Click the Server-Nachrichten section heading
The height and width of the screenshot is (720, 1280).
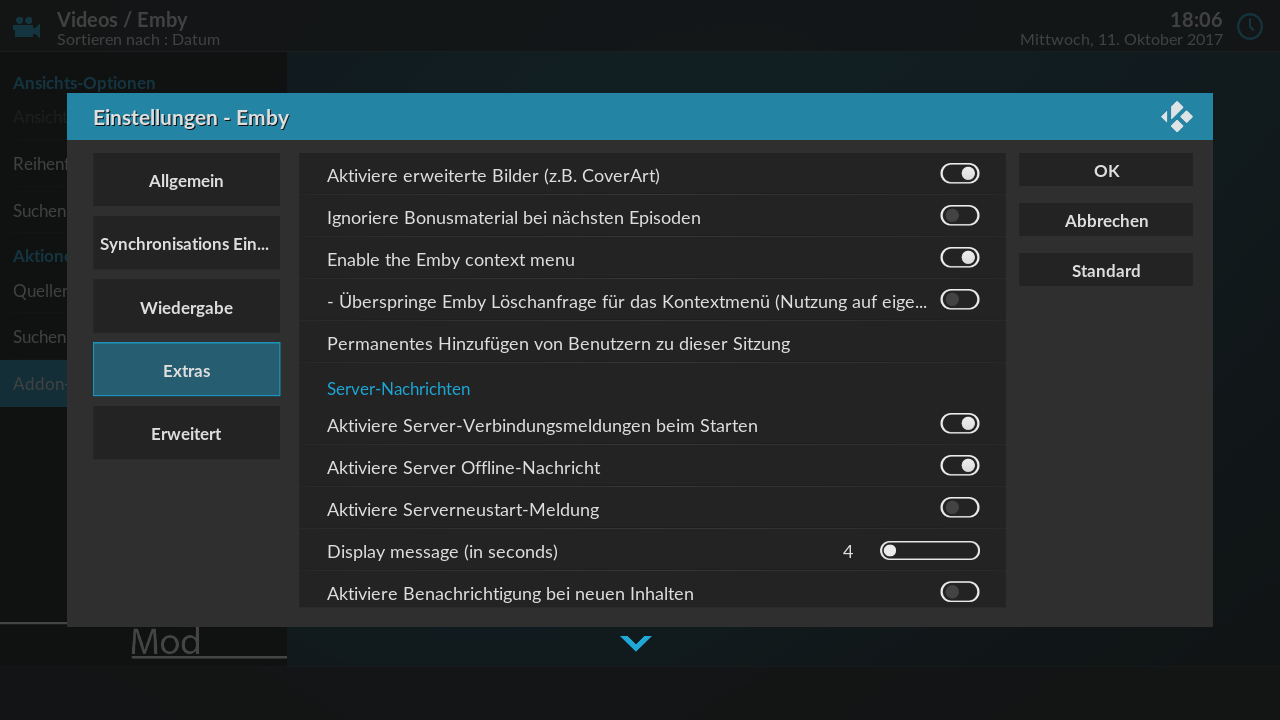398,388
